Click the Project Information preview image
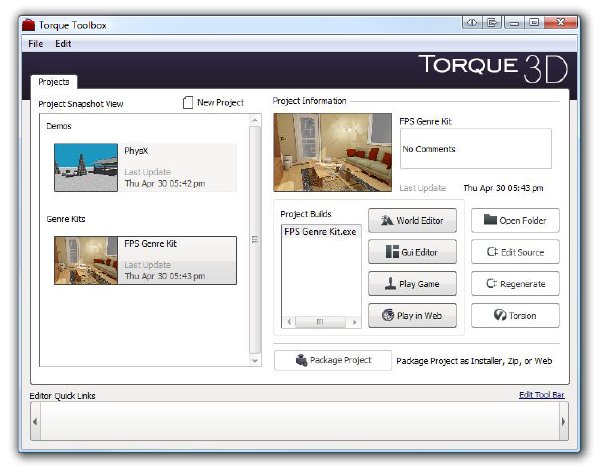 pyautogui.click(x=333, y=152)
